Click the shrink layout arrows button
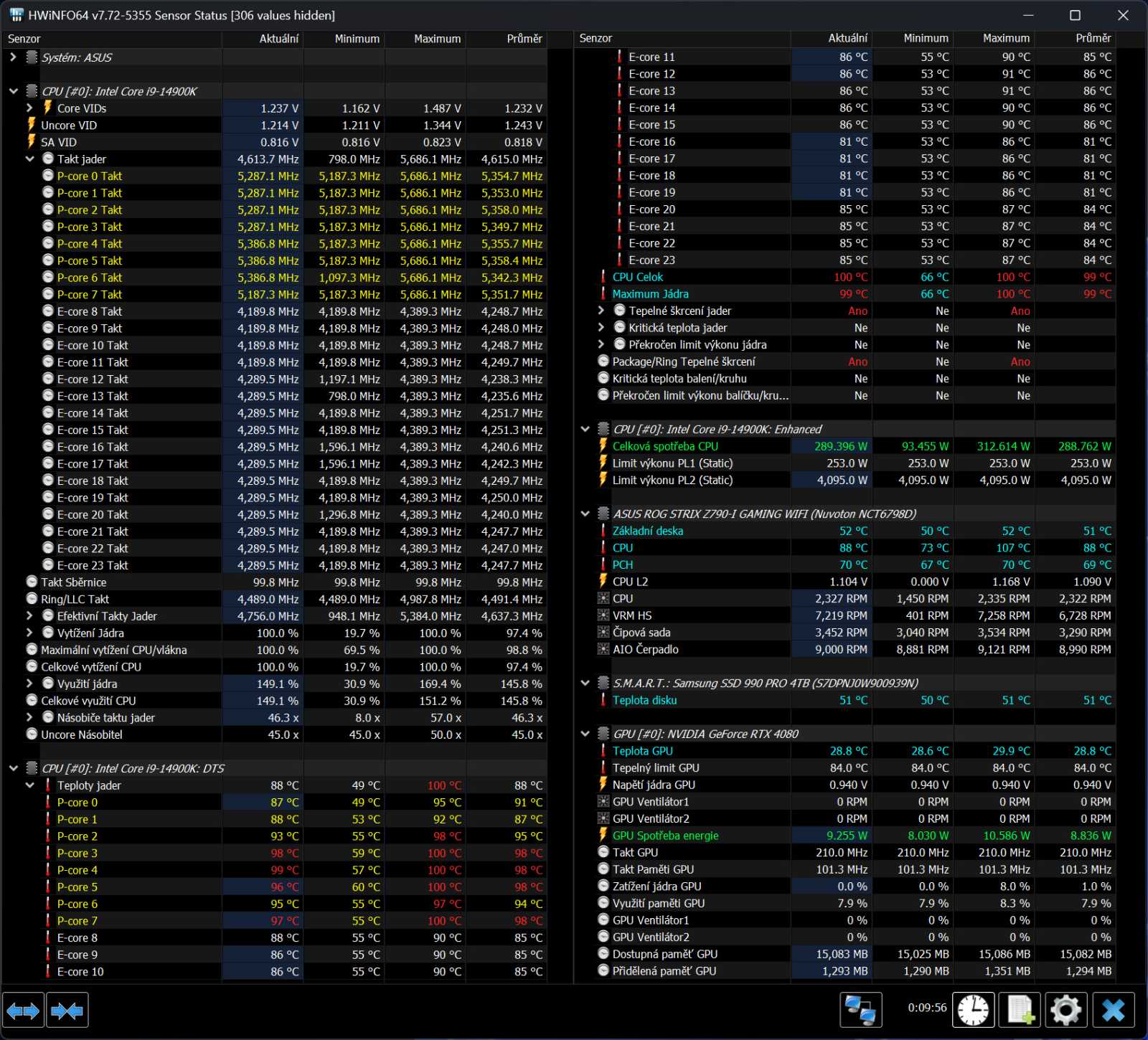 [67, 1011]
